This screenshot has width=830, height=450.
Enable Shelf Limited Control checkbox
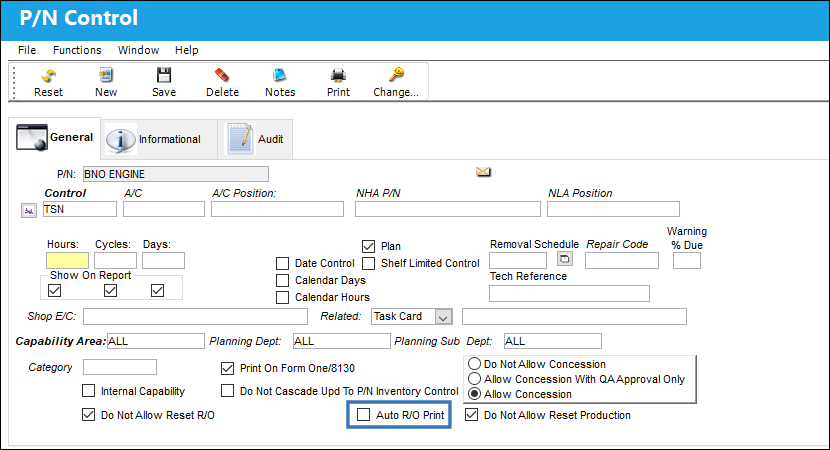368,263
